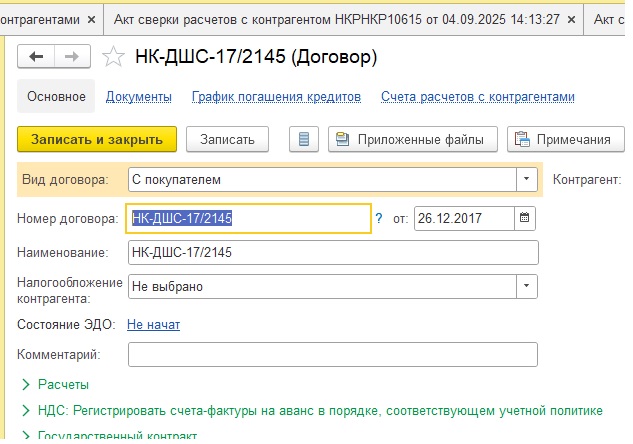
Task: Click the back navigation arrow
Action: coord(36,57)
